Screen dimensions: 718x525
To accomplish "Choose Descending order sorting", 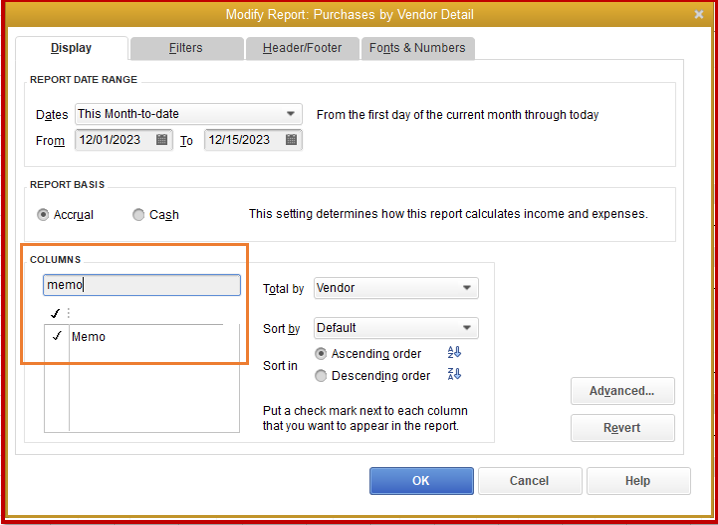I will pyautogui.click(x=321, y=376).
